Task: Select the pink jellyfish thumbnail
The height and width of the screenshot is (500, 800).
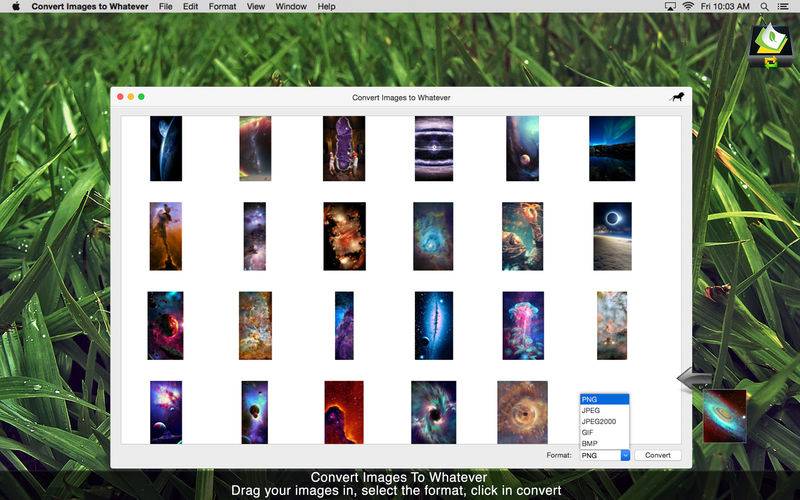Action: (523, 326)
